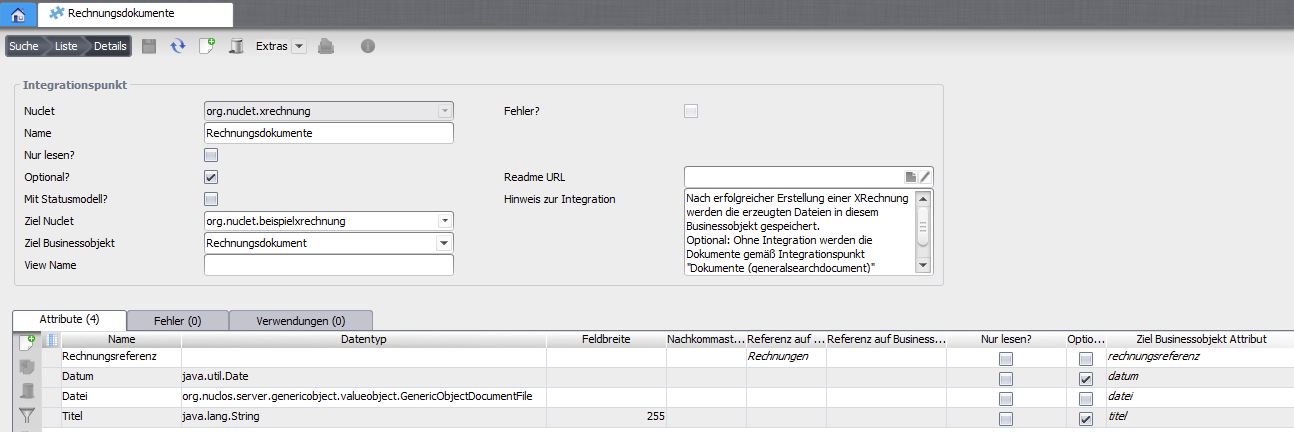
Task: Refresh the record with blue arrows icon
Action: tap(178, 46)
